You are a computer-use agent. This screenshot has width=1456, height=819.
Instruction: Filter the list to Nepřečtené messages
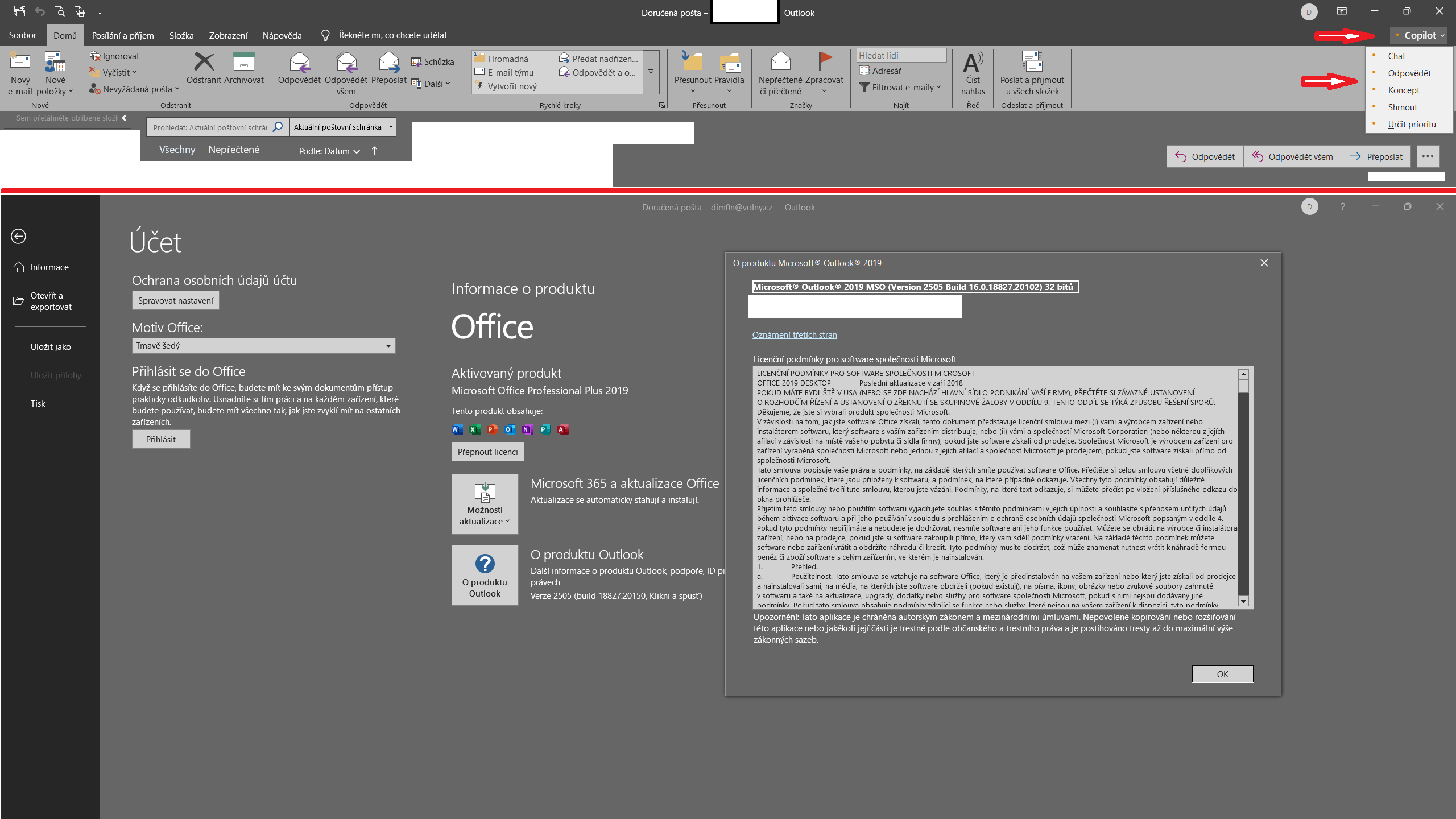(234, 150)
